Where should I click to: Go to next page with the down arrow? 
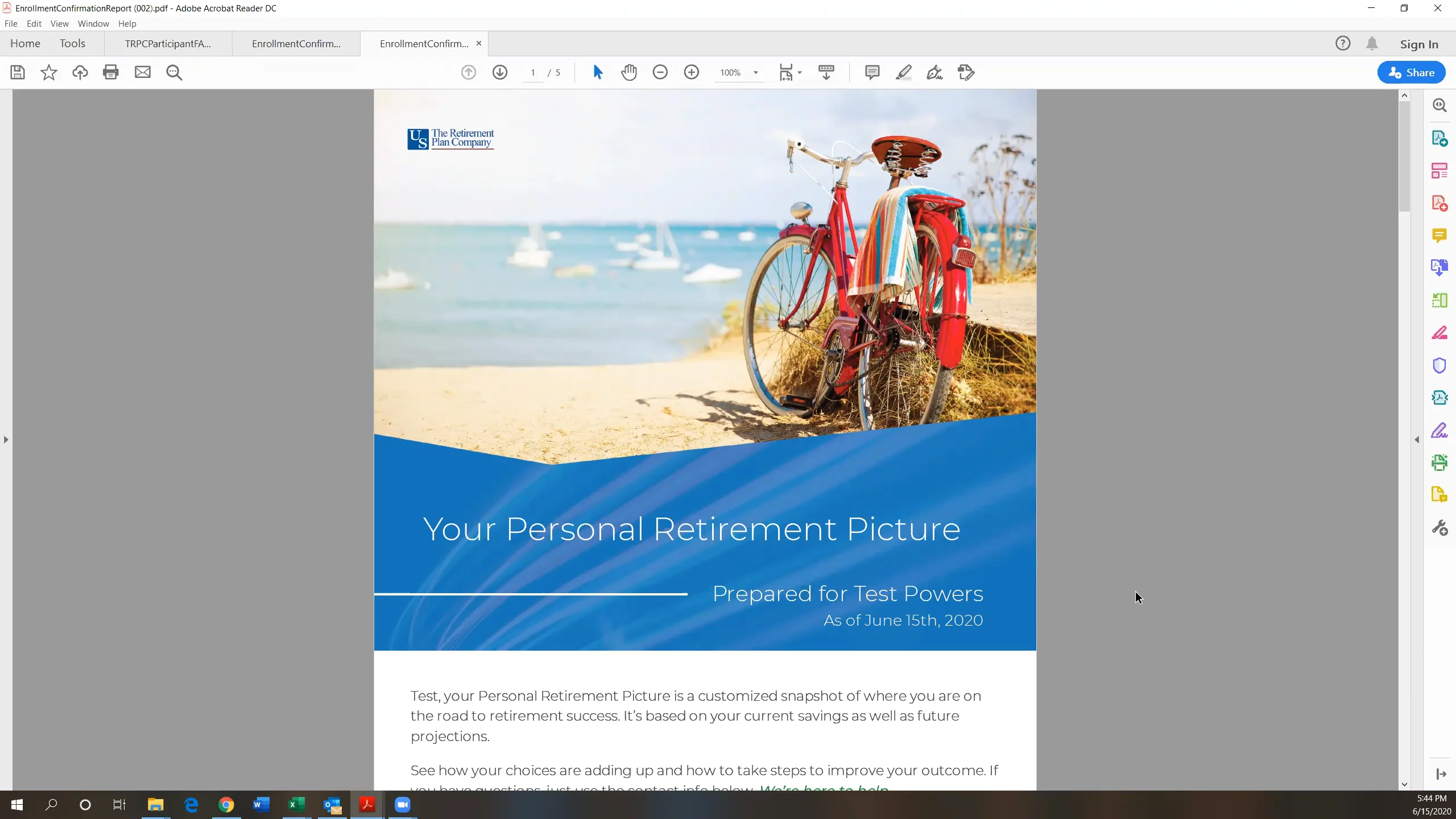(500, 72)
